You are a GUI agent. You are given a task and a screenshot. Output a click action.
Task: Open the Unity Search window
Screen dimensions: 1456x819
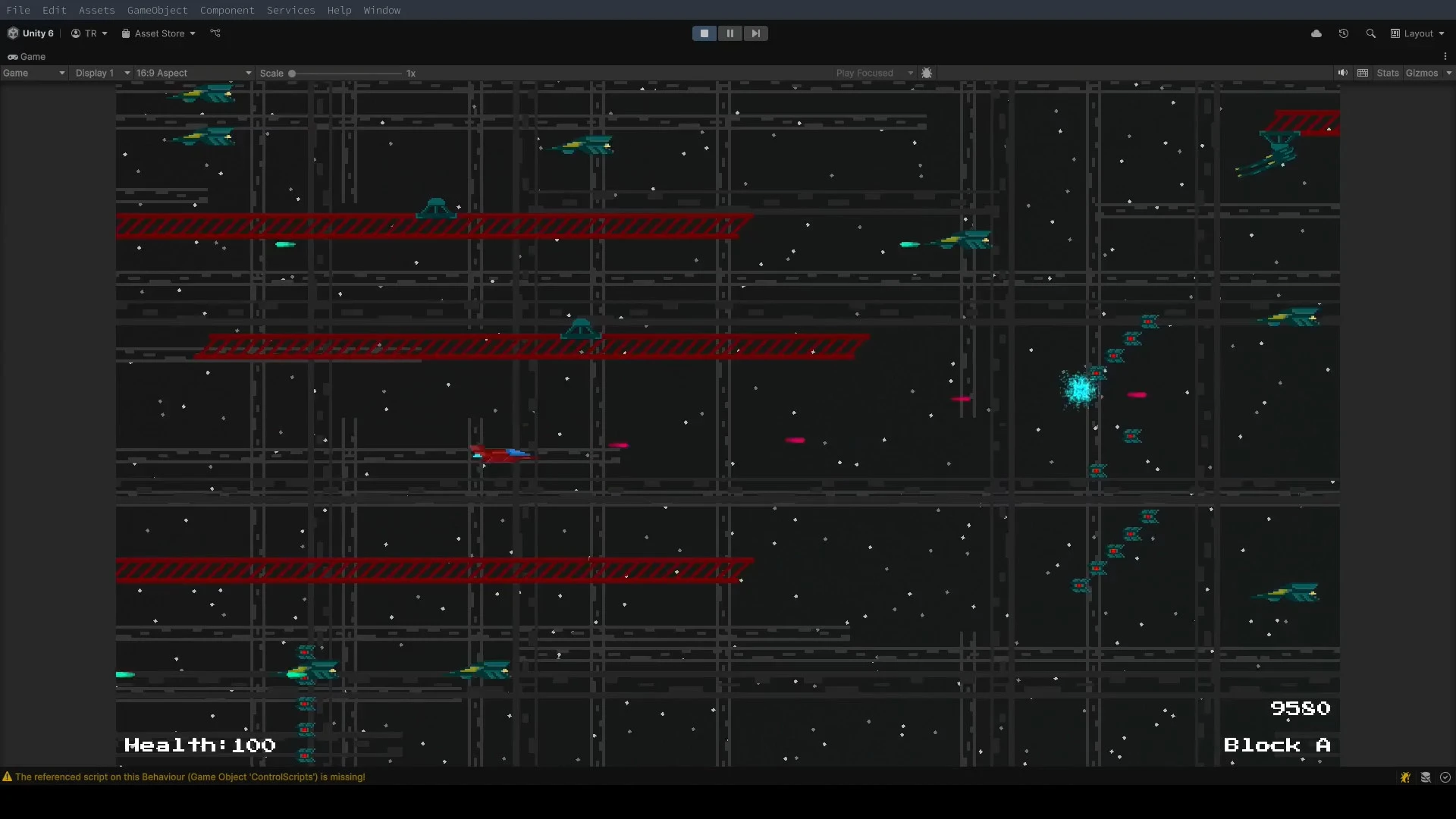pos(1371,33)
